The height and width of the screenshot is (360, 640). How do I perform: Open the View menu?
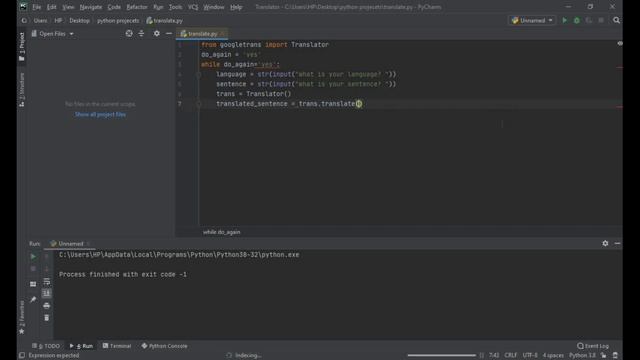(68, 7)
